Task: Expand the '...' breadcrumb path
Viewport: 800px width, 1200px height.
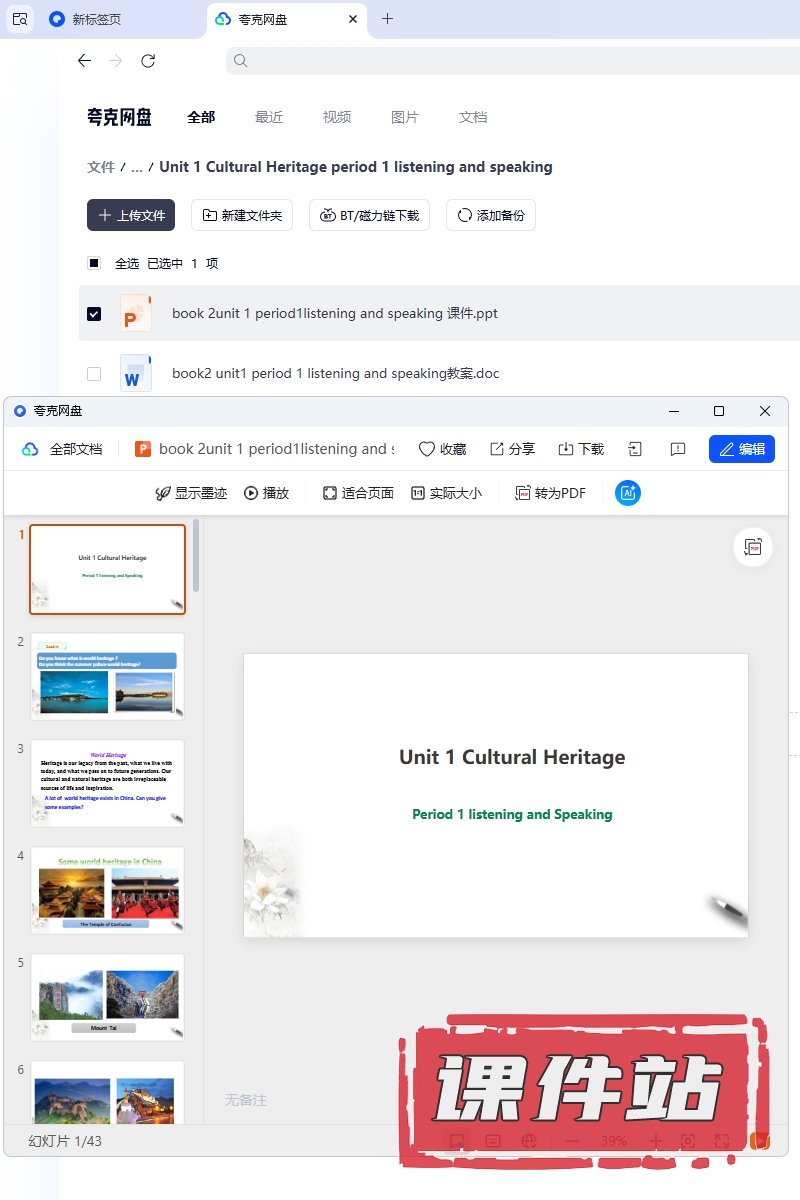Action: (x=137, y=167)
